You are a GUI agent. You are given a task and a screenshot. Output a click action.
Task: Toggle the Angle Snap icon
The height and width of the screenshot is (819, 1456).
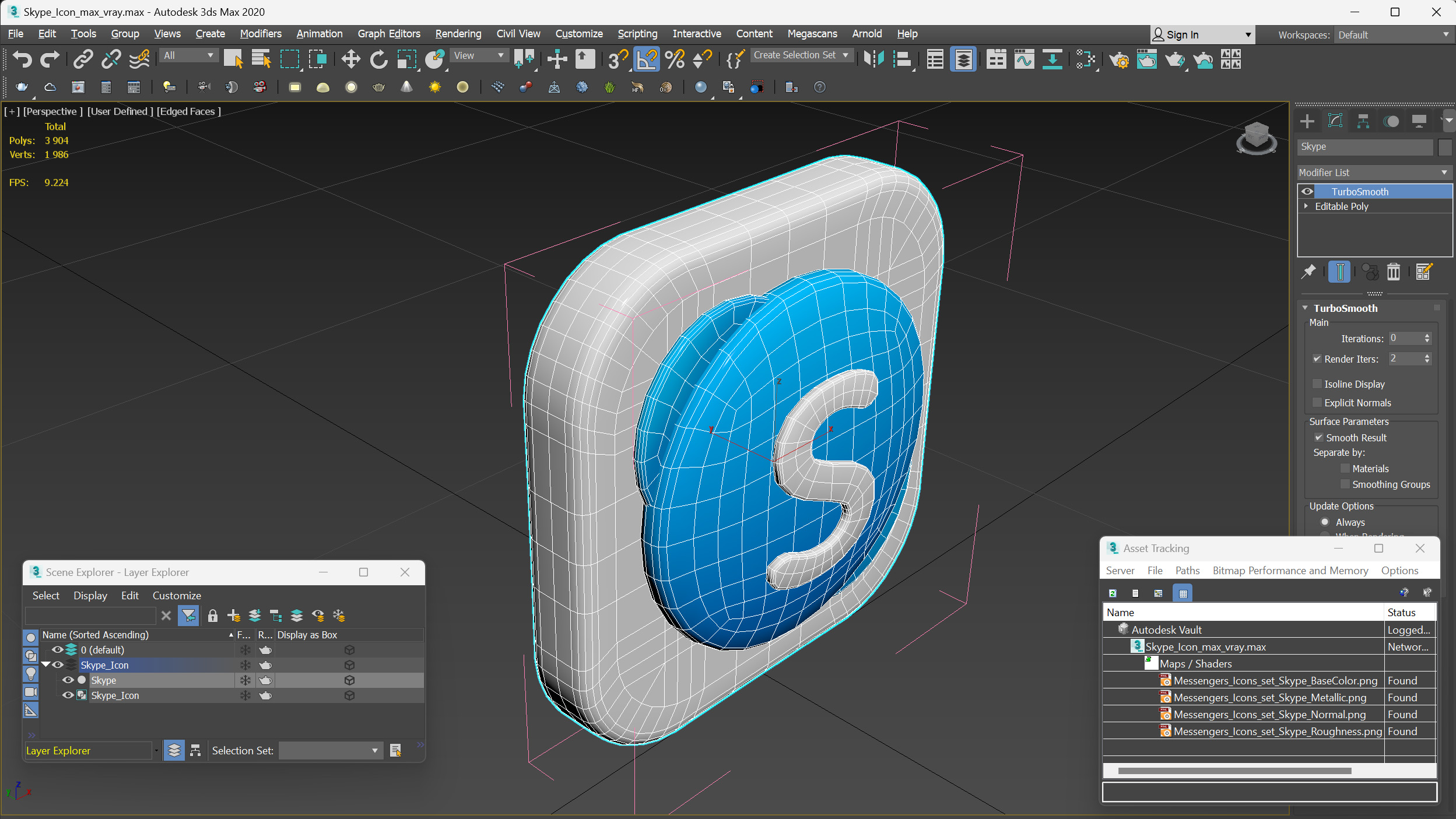(x=646, y=59)
